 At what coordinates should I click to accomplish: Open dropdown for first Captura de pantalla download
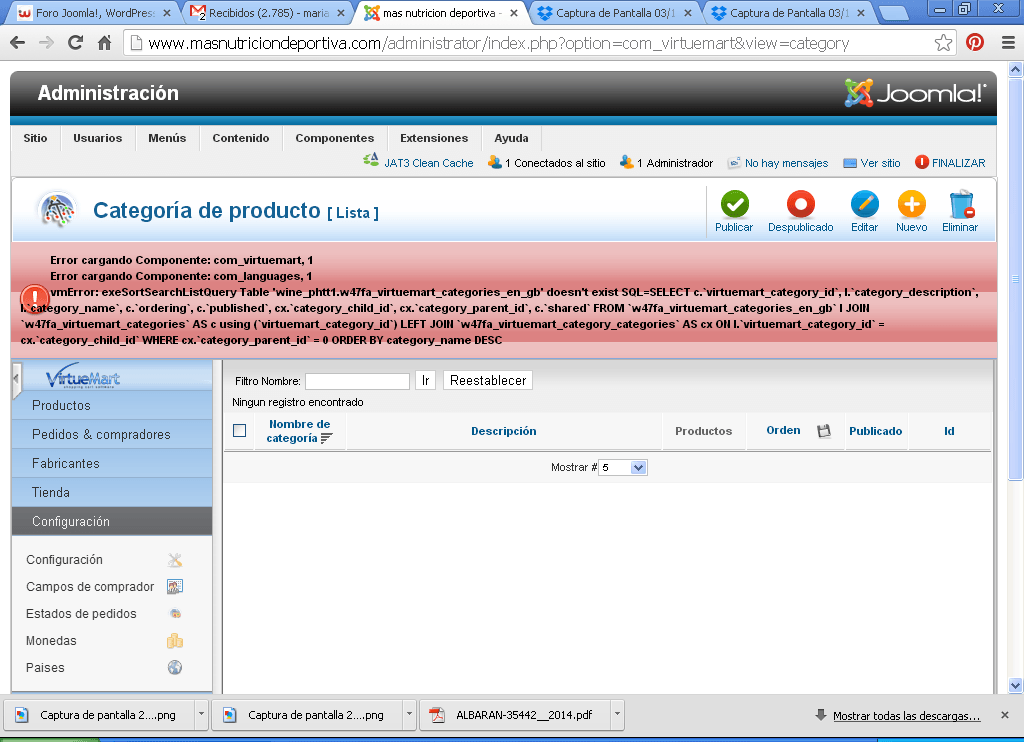click(x=202, y=715)
